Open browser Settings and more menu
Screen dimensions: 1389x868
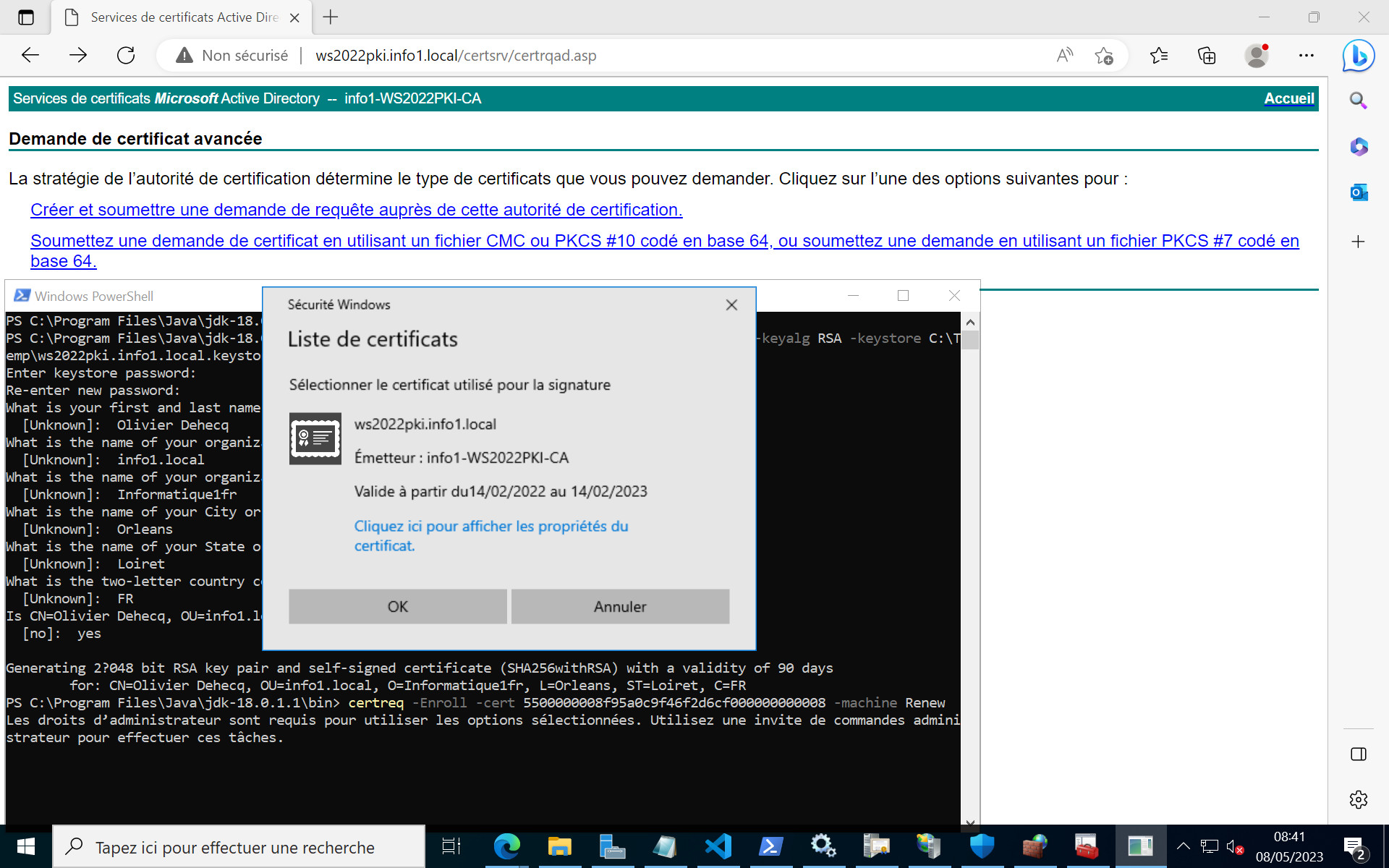1306,56
